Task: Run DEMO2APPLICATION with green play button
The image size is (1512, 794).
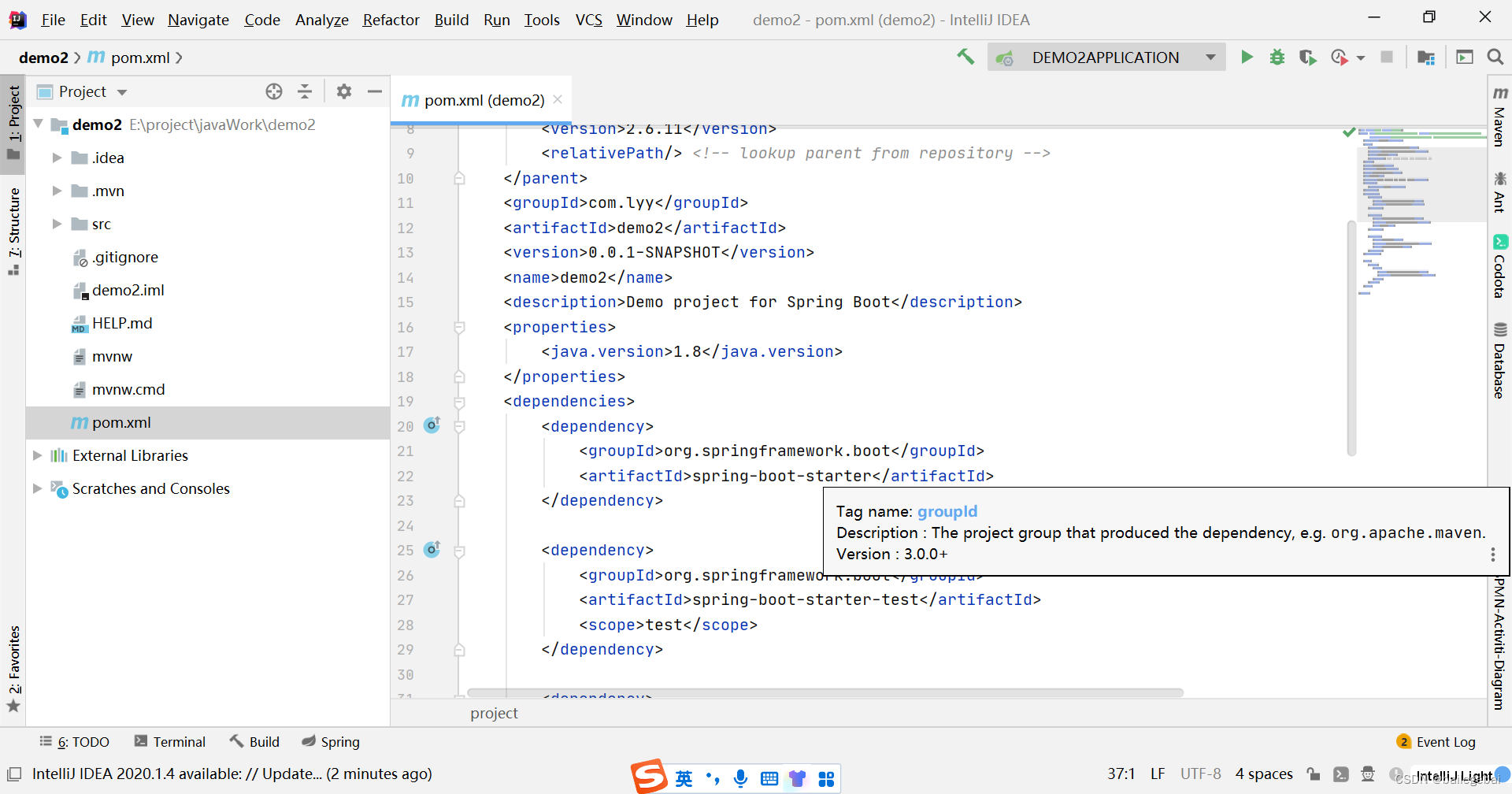Action: tap(1247, 57)
